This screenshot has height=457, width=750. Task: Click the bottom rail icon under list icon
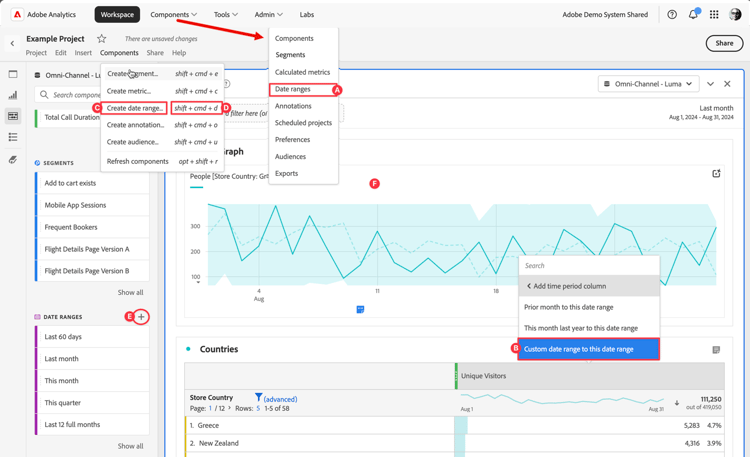point(13,159)
